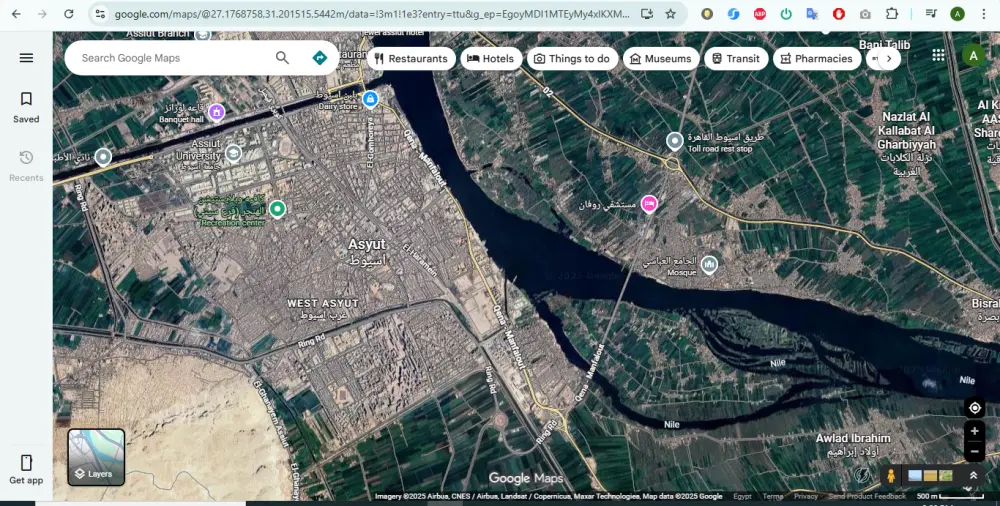The image size is (1000, 506).
Task: Filter the map by Hotels
Action: click(x=491, y=59)
